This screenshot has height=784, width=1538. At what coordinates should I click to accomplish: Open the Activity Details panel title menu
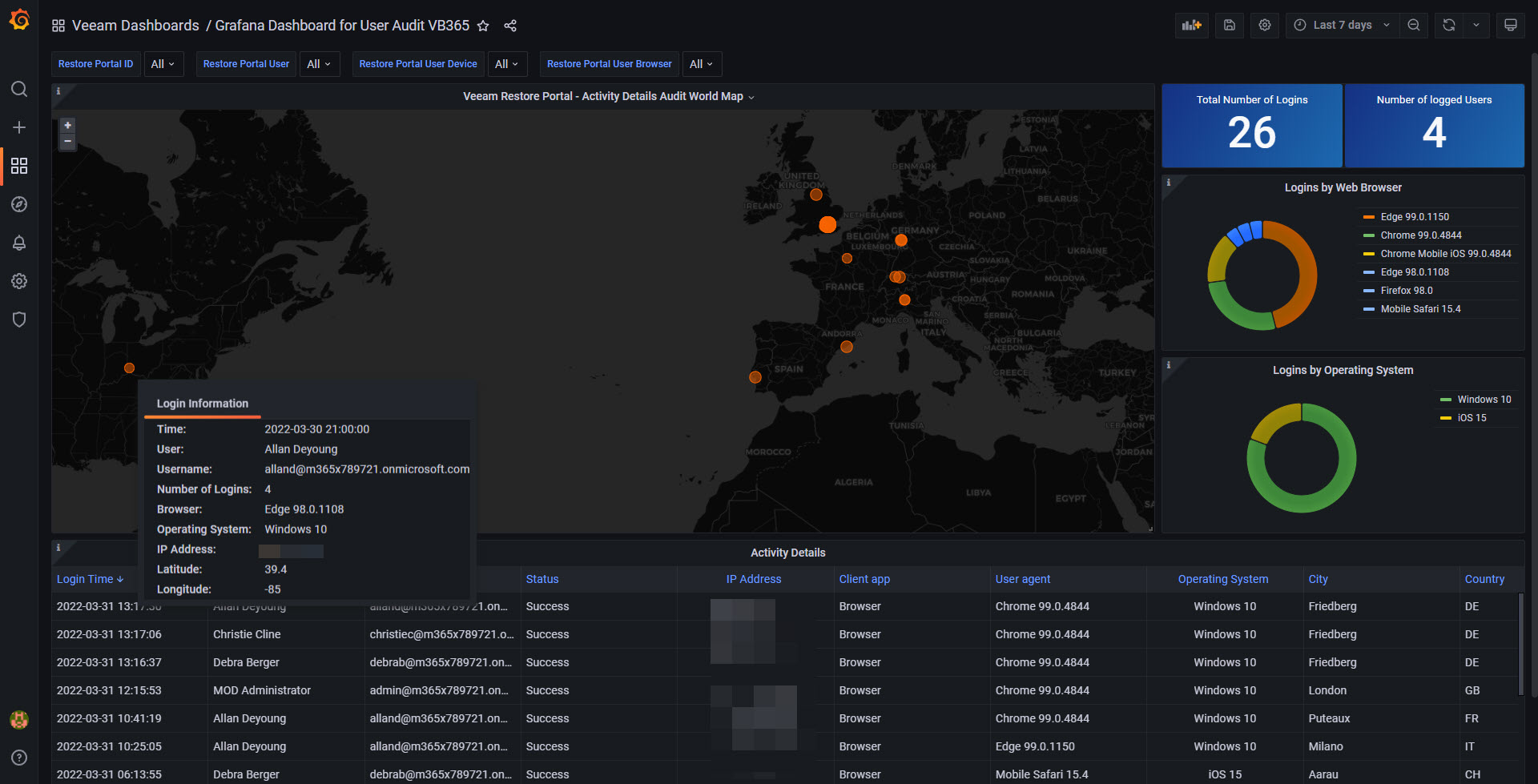tap(787, 553)
